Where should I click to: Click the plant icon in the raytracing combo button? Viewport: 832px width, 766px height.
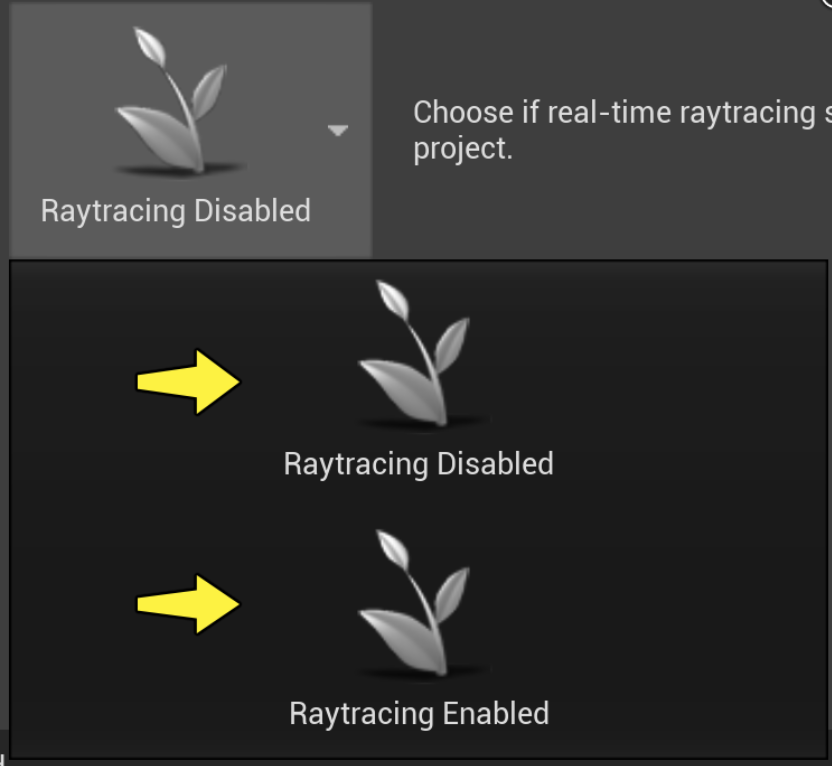tap(178, 101)
